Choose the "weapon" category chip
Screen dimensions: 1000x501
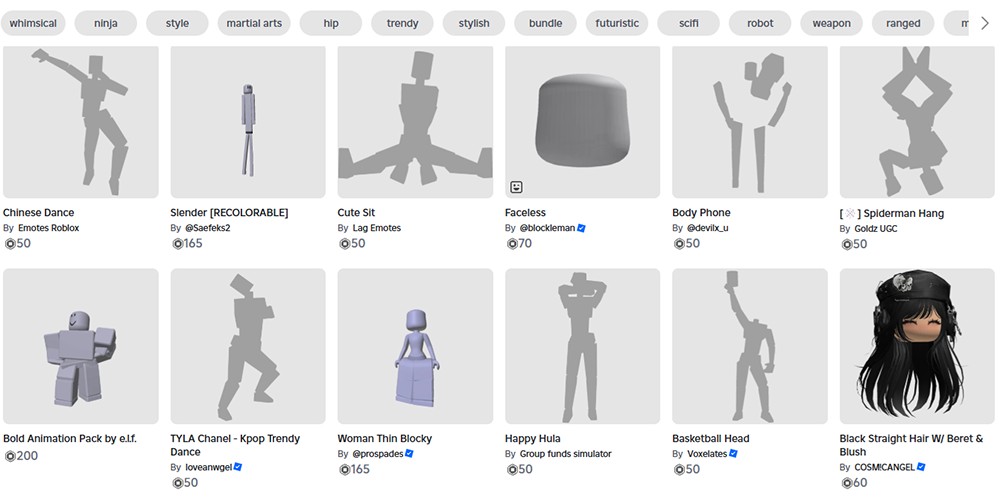(831, 23)
